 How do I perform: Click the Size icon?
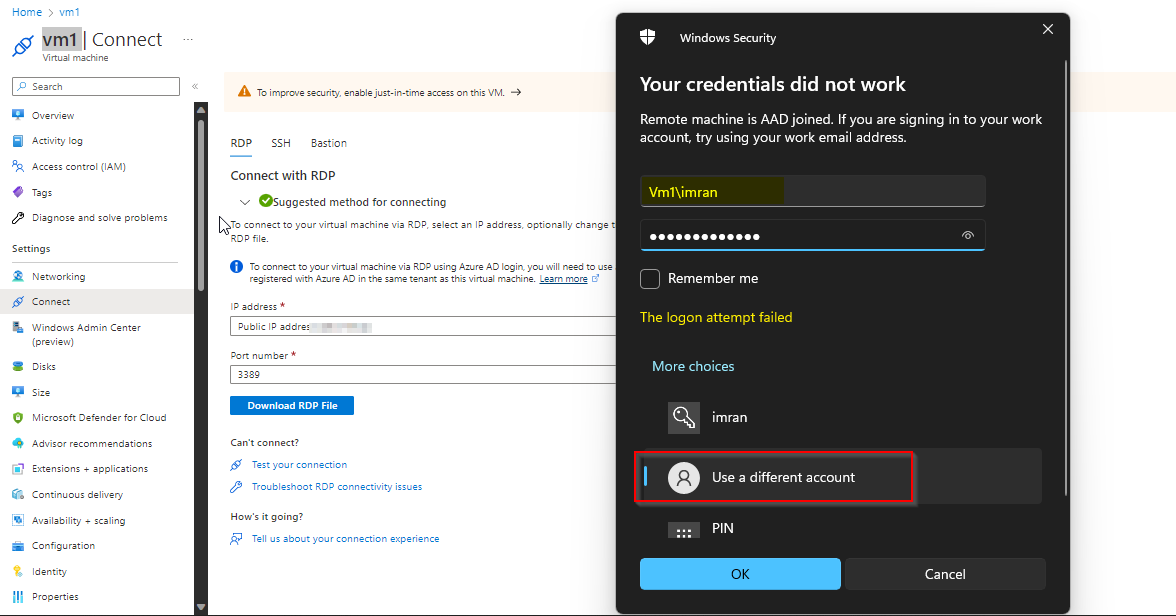point(18,392)
